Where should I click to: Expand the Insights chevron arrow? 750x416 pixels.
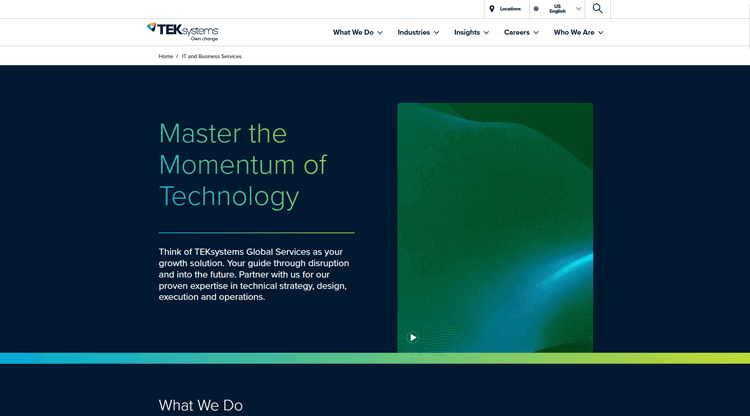[486, 33]
